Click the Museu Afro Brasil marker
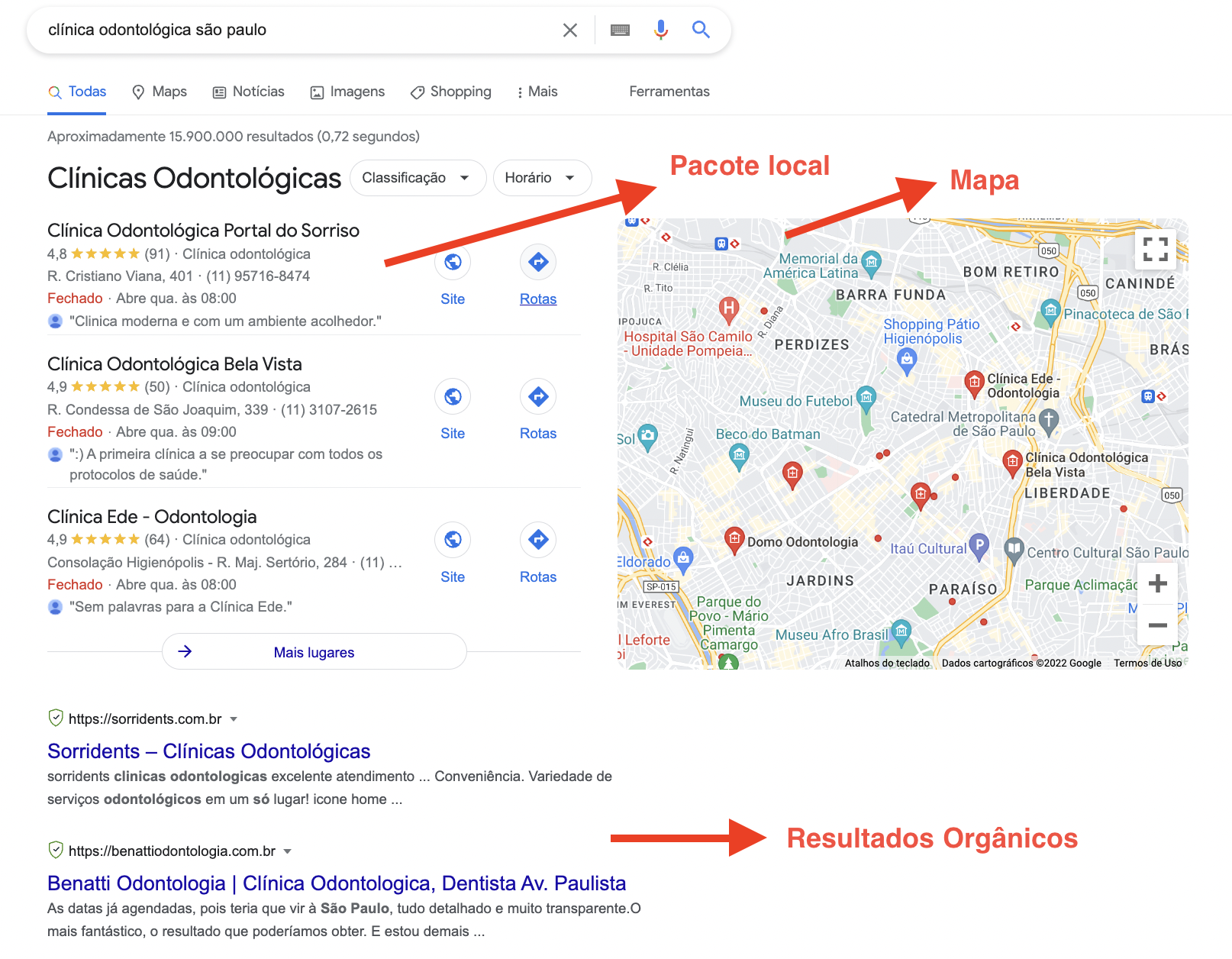The image size is (1232, 959). [x=901, y=631]
